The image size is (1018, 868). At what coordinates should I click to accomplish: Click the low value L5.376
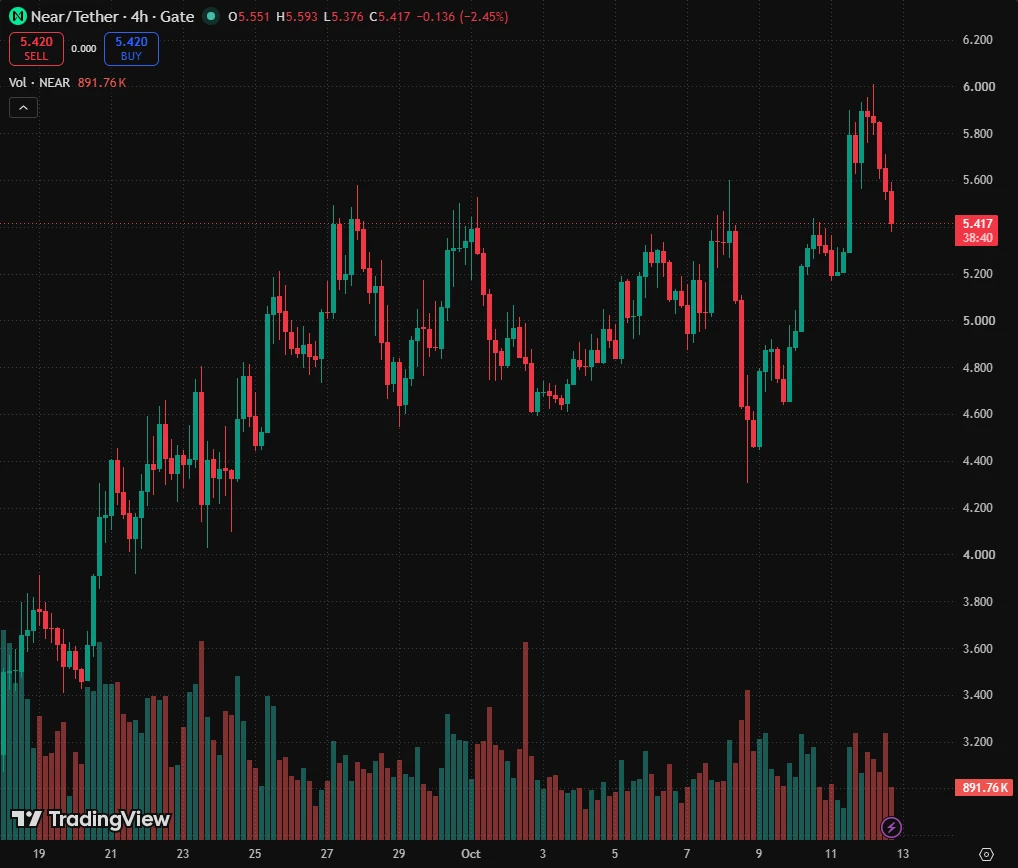pyautogui.click(x=343, y=16)
